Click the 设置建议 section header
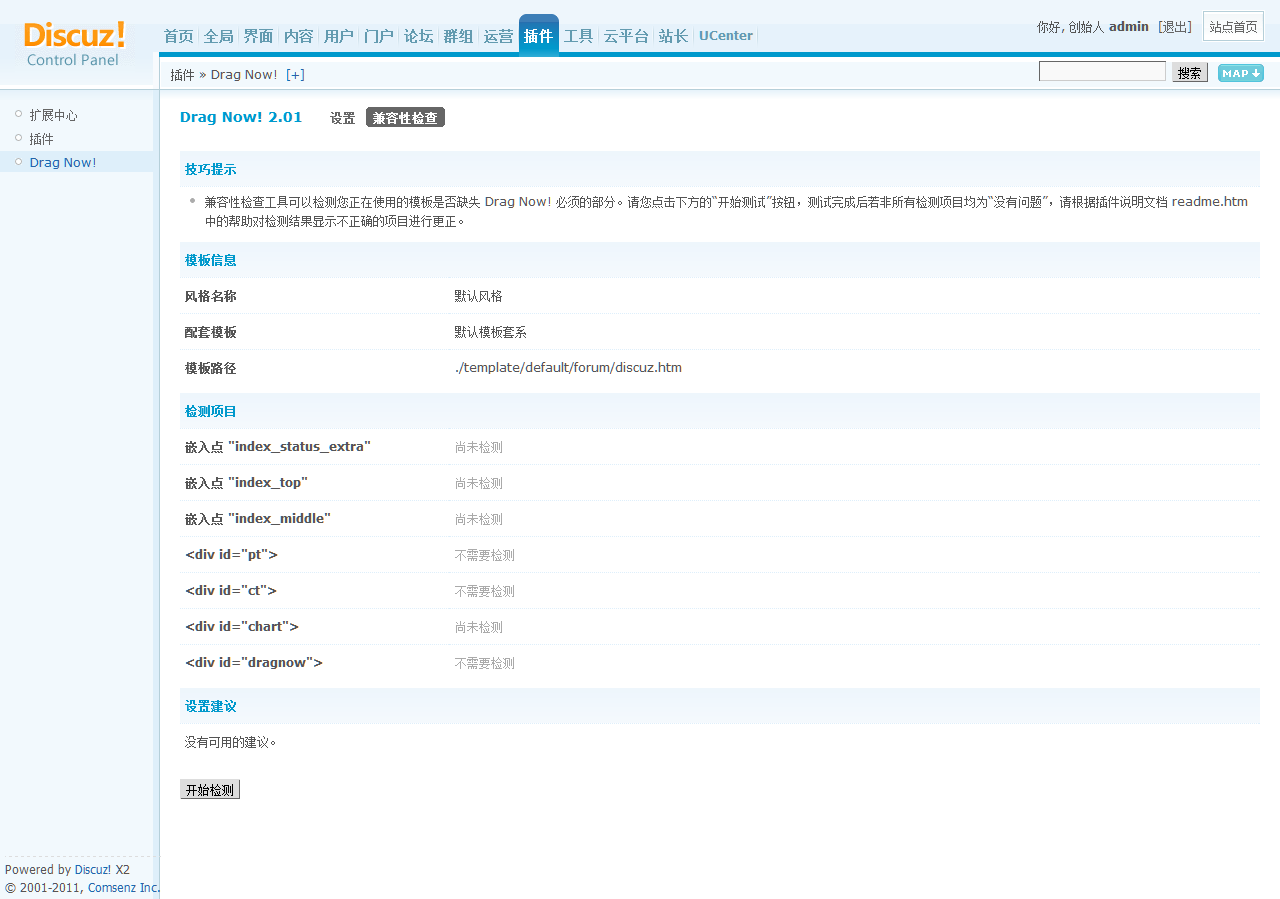Viewport: 1280px width, 899px height. click(211, 706)
